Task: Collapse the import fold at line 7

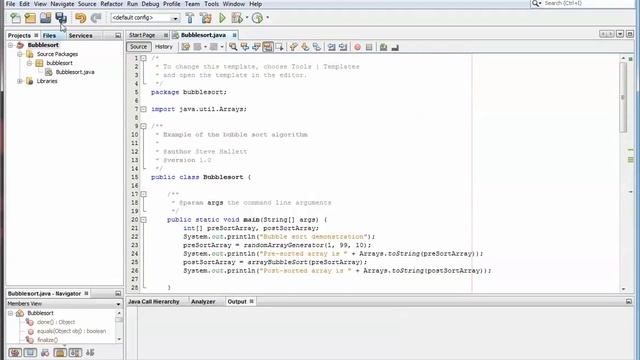Action: [x=143, y=109]
